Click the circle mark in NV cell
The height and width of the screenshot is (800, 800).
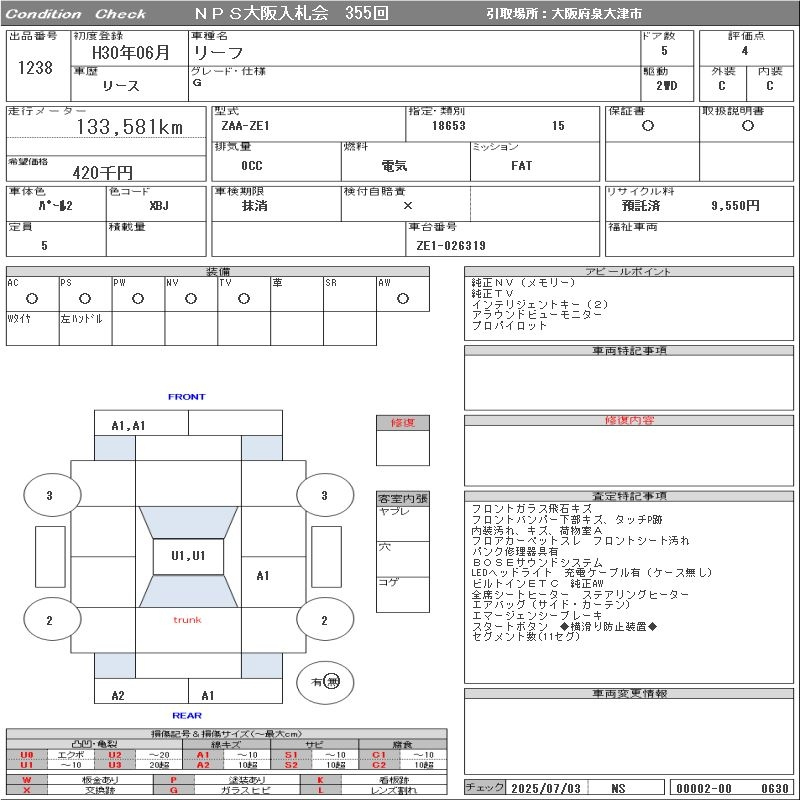pos(191,298)
